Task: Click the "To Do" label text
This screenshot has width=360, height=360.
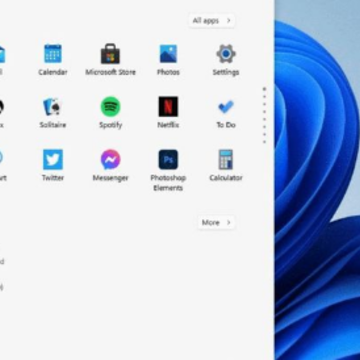Action: tap(226, 125)
